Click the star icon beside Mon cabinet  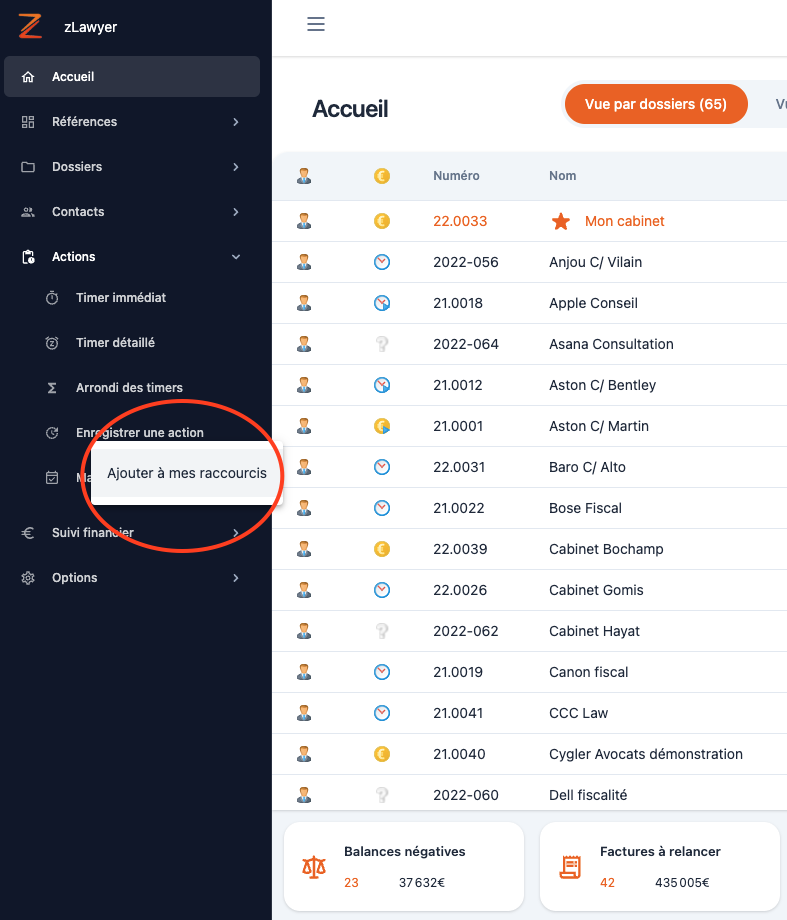tap(561, 221)
